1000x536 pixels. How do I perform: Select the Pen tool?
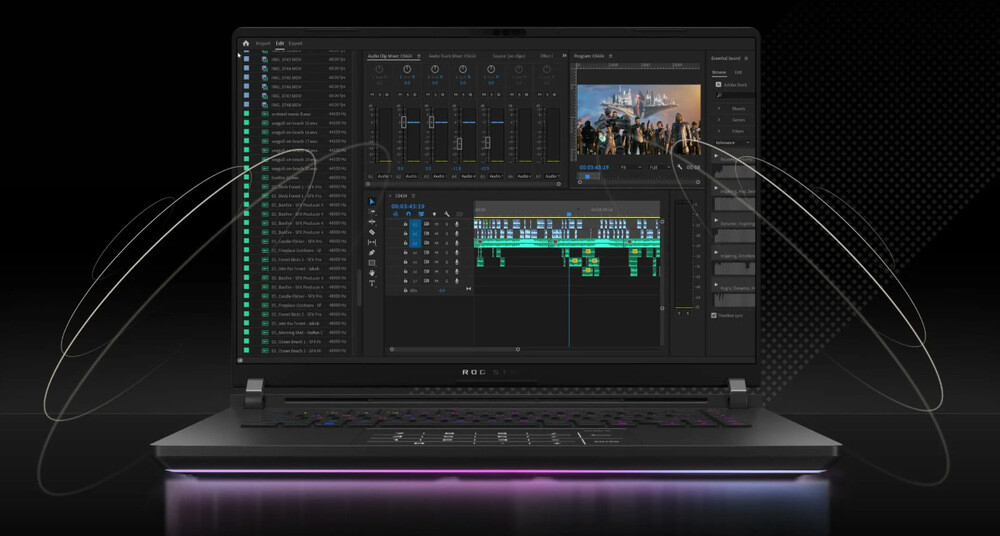click(x=372, y=252)
